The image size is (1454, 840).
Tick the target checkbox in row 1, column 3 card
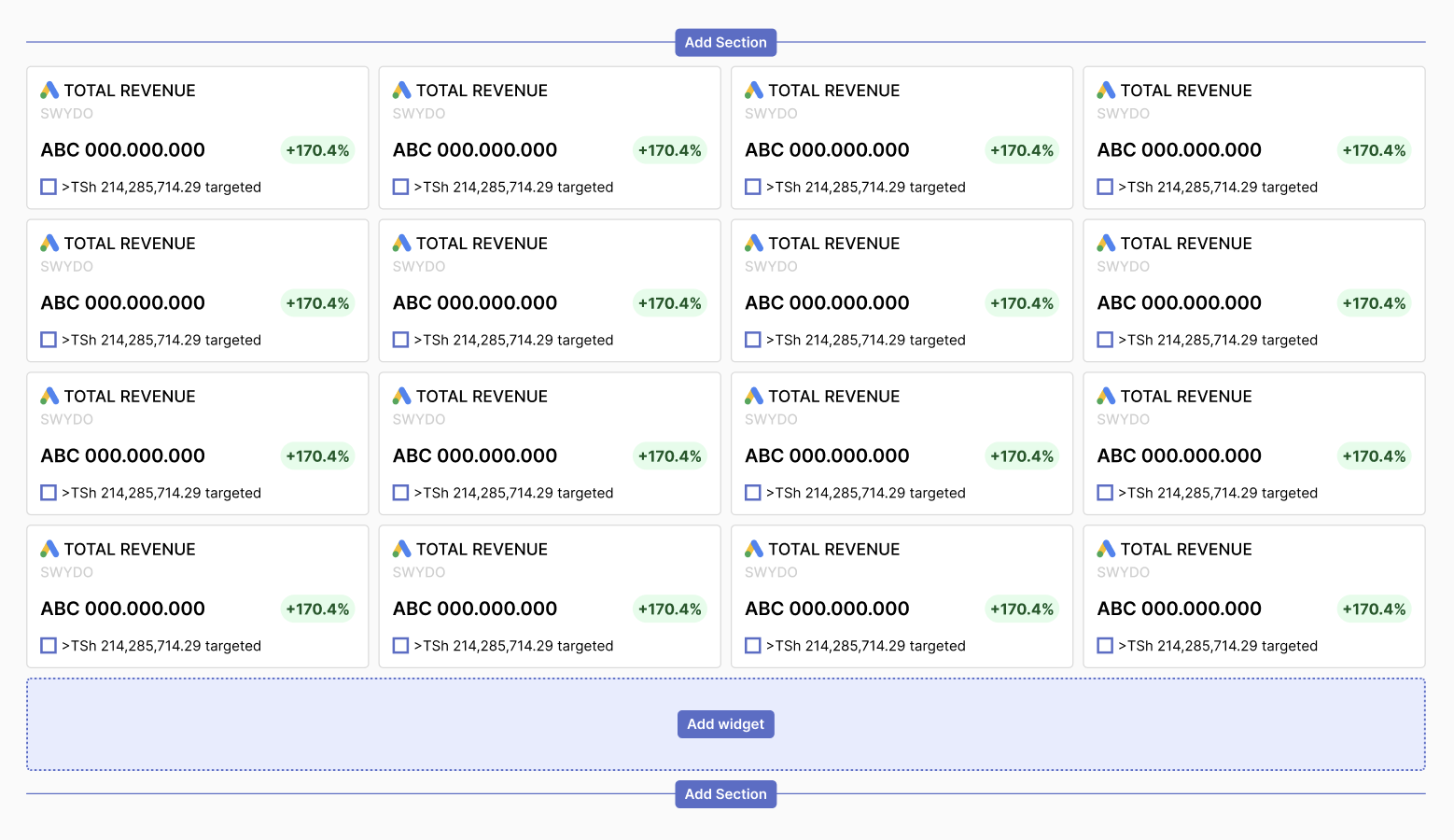pos(753,187)
